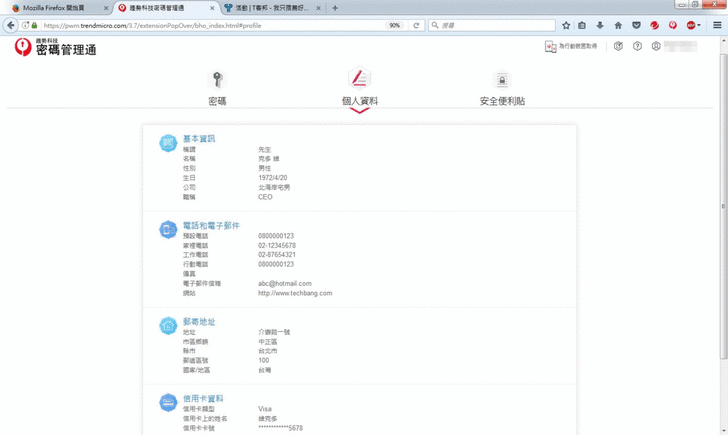Bookmark this page with star icon
This screenshot has width=728, height=435.
566,26
